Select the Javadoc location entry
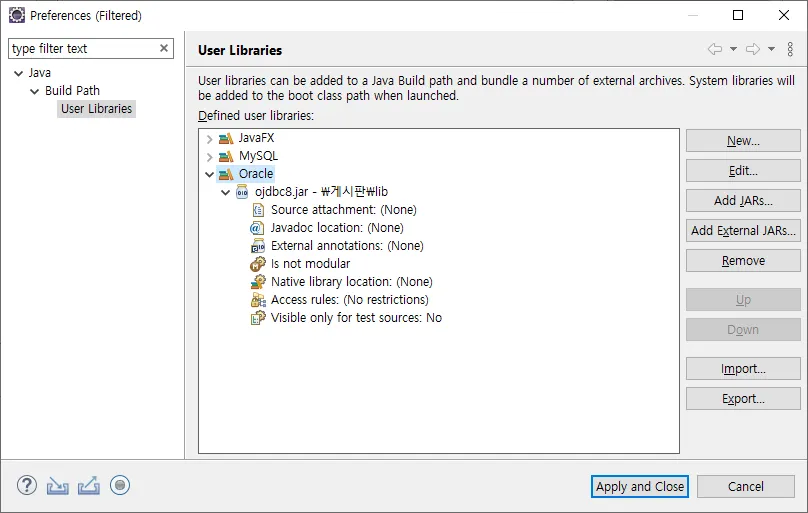The width and height of the screenshot is (808, 513). tap(337, 228)
